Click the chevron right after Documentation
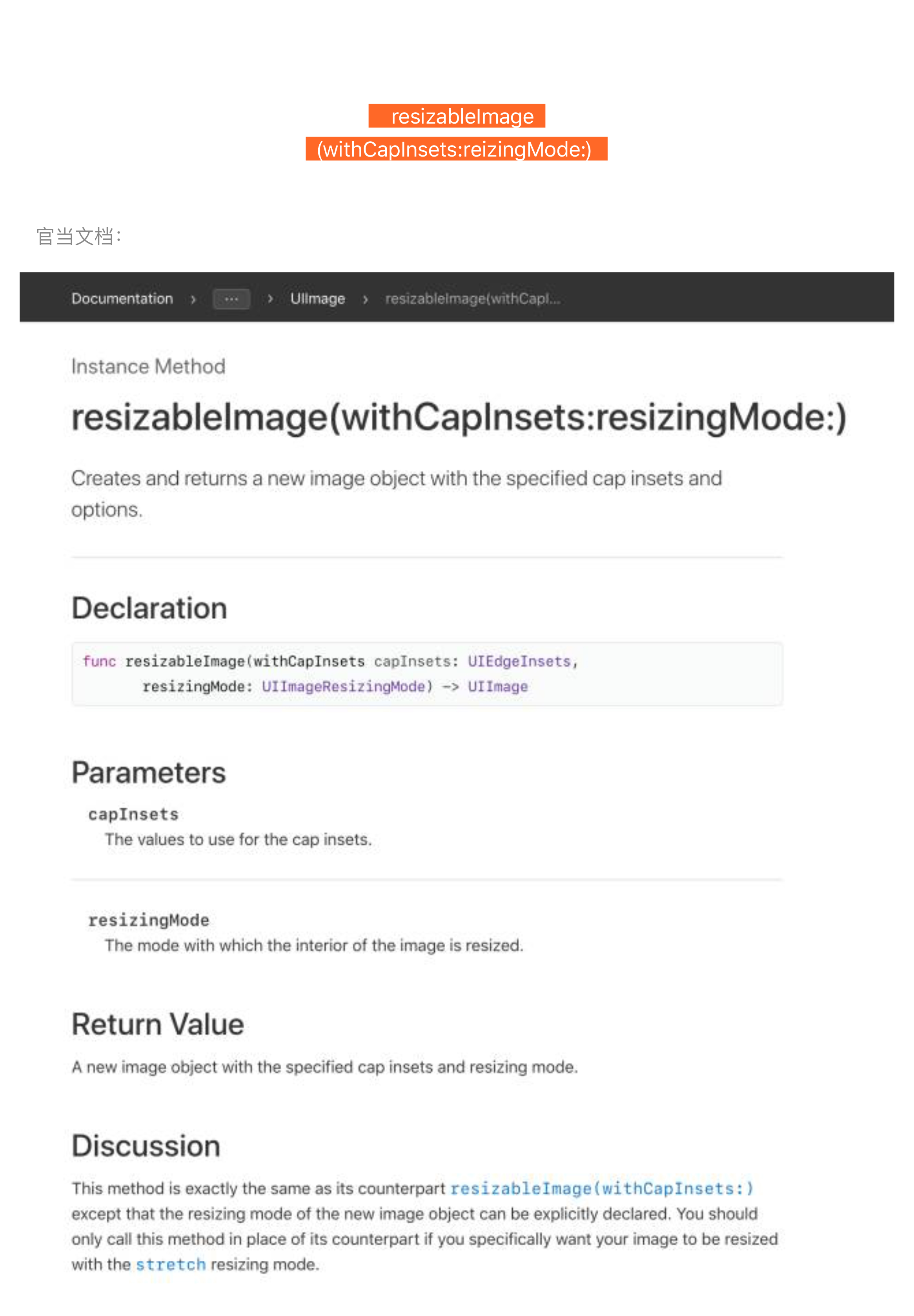Screen dimensions: 914x1316 pos(193,299)
